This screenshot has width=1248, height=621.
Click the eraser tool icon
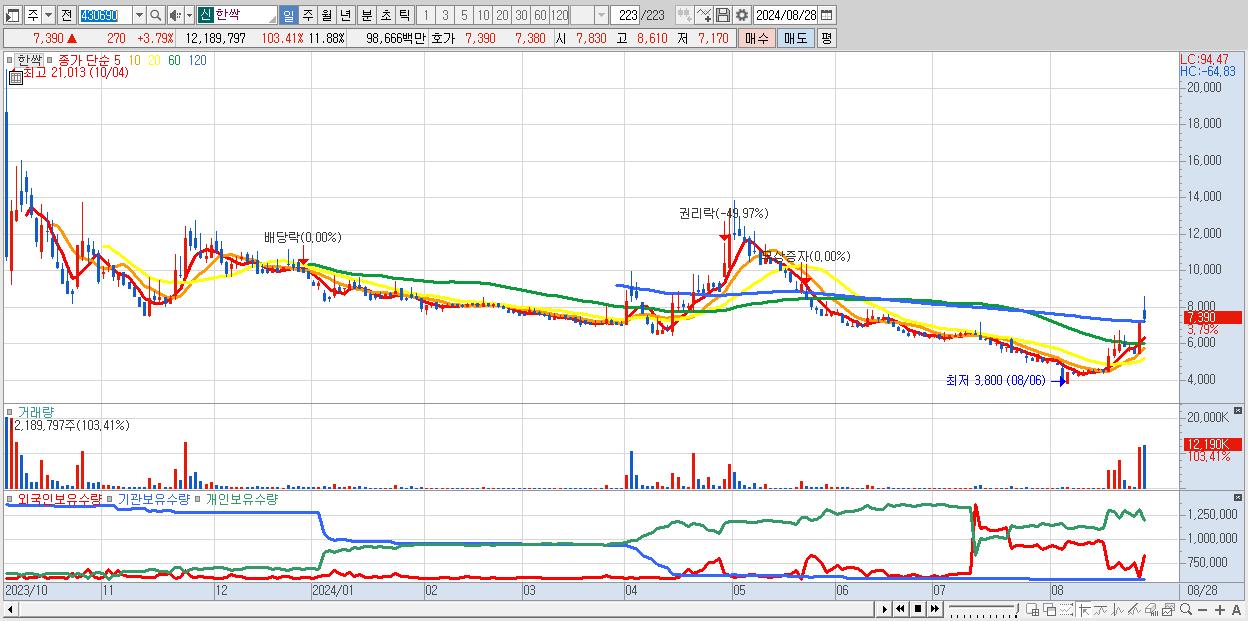tap(1151, 609)
